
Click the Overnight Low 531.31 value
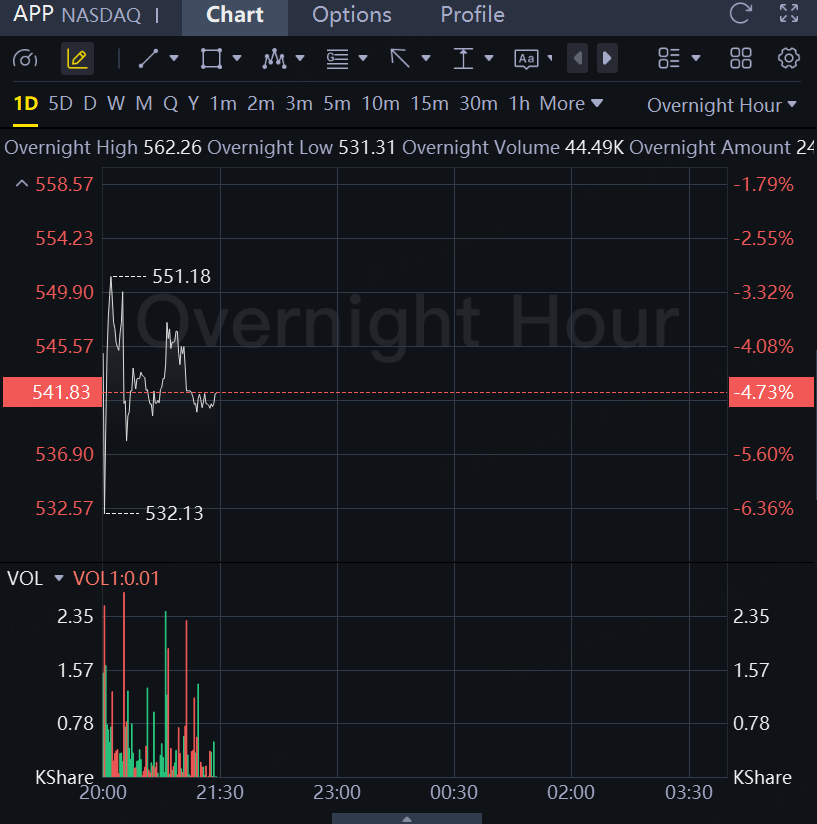pyautogui.click(x=367, y=148)
